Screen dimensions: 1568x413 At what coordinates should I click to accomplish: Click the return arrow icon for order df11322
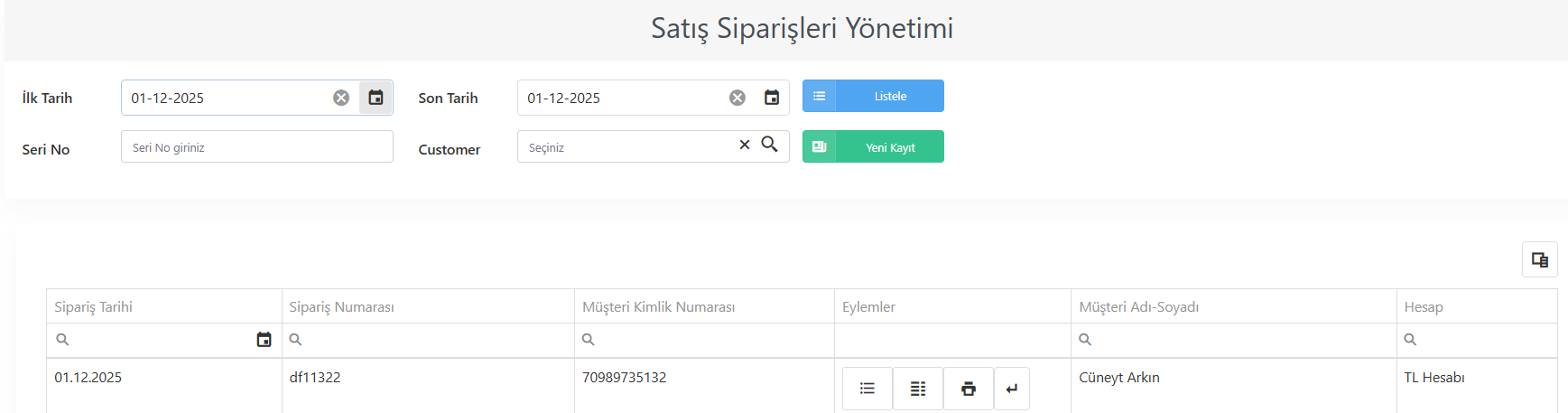(1012, 389)
